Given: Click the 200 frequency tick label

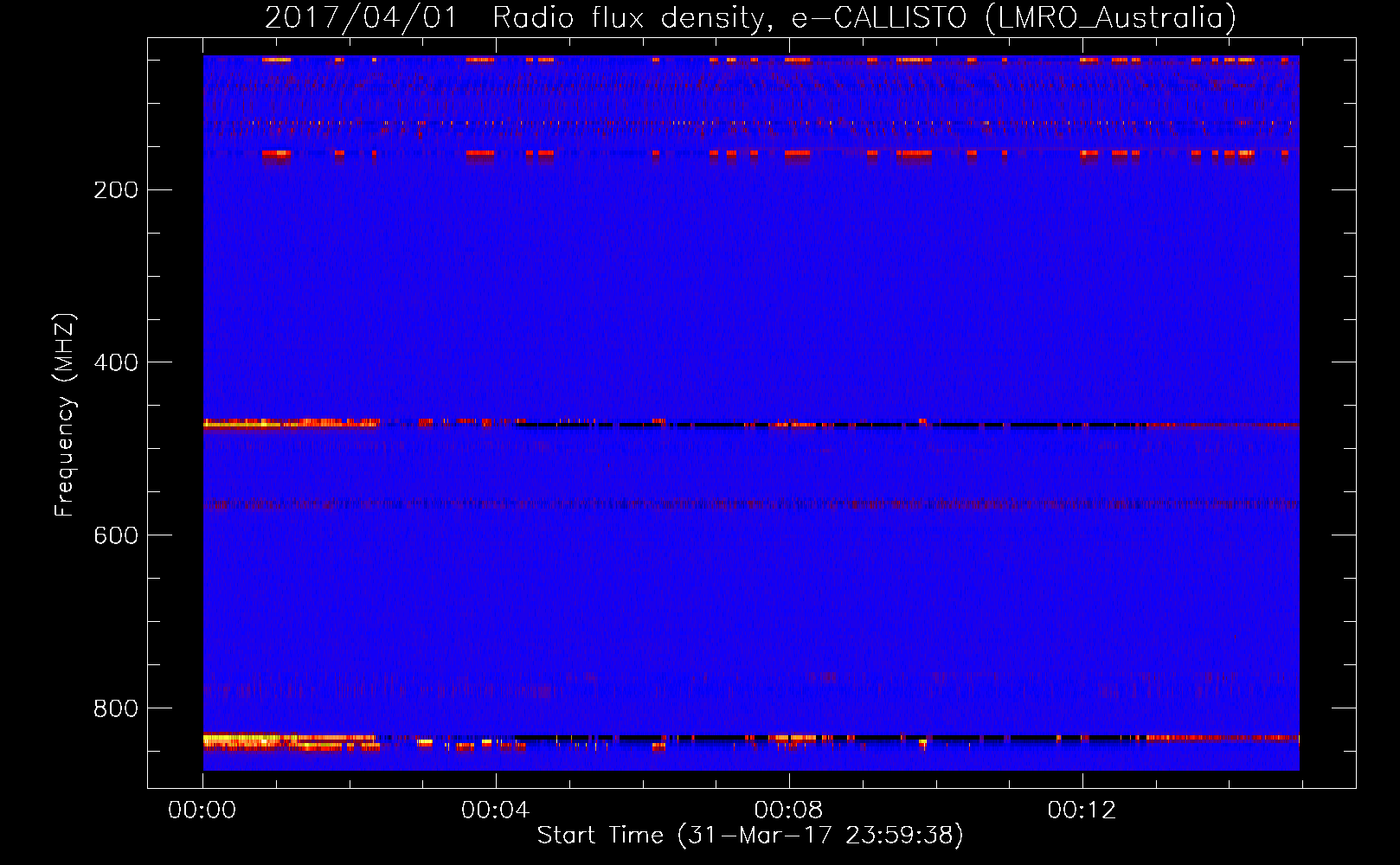Looking at the screenshot, I should pyautogui.click(x=116, y=189).
